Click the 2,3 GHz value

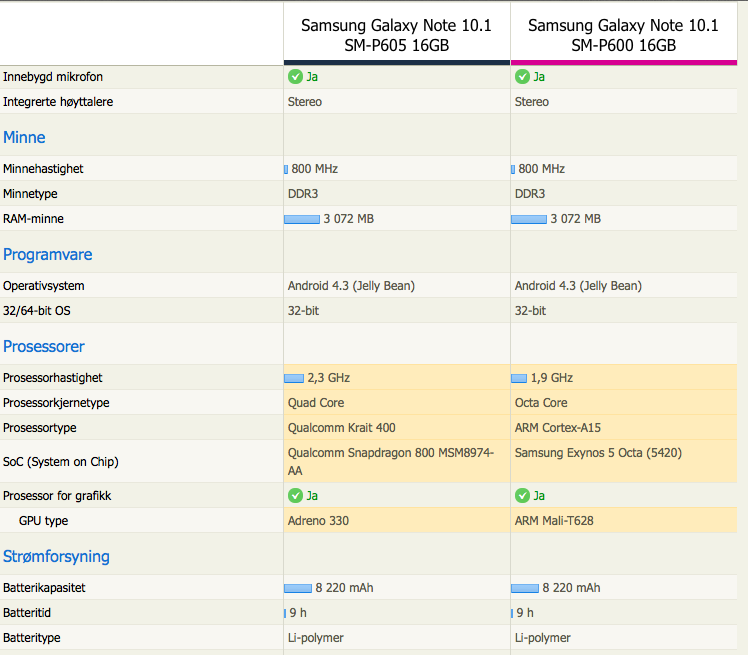329,378
